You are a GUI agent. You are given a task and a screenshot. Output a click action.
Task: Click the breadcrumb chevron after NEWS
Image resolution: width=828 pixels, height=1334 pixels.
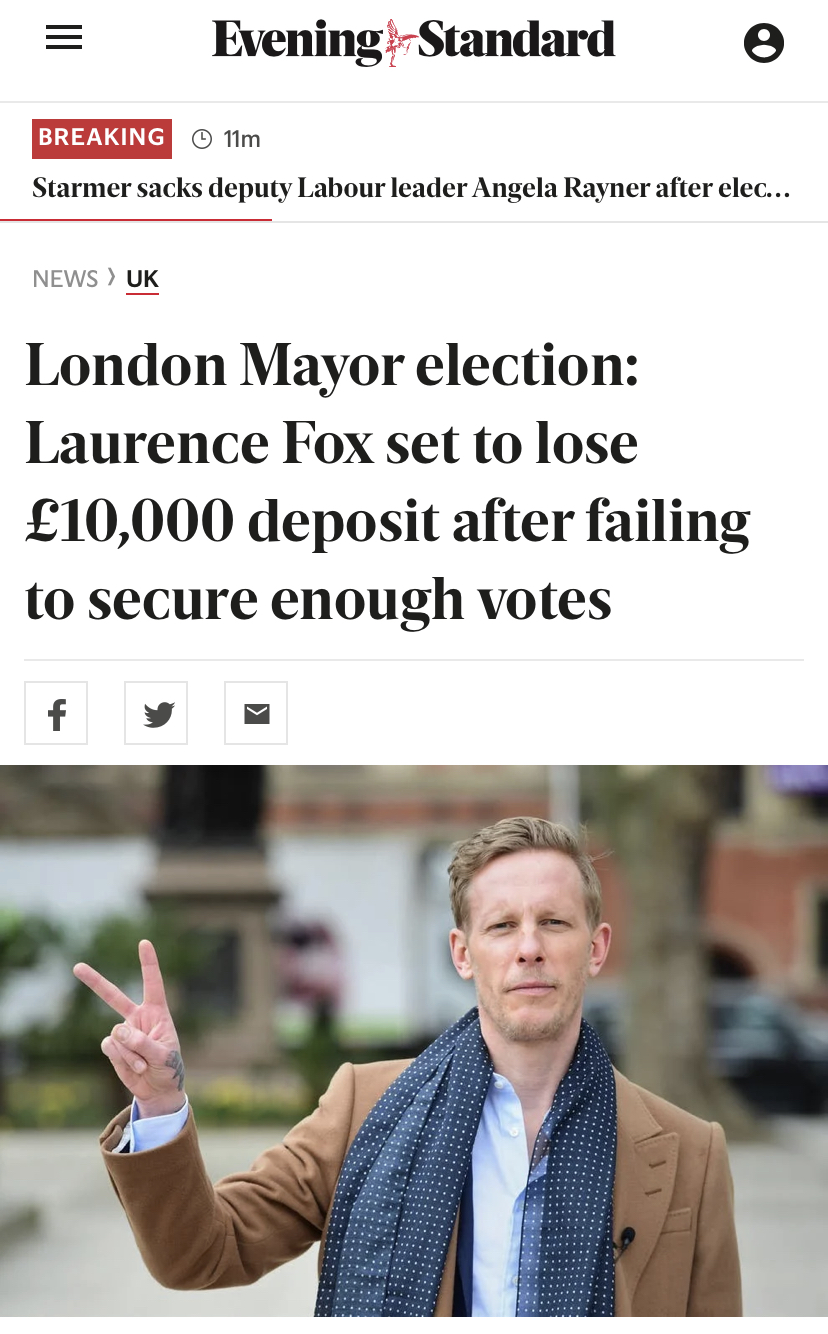[112, 278]
